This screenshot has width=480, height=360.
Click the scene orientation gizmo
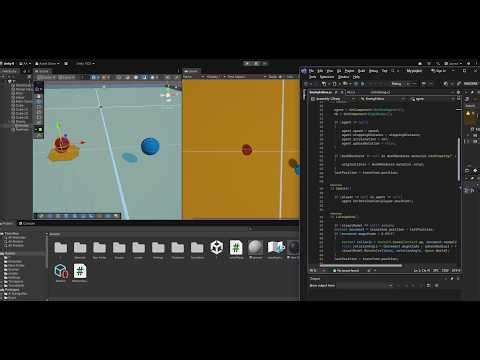pos(168,95)
